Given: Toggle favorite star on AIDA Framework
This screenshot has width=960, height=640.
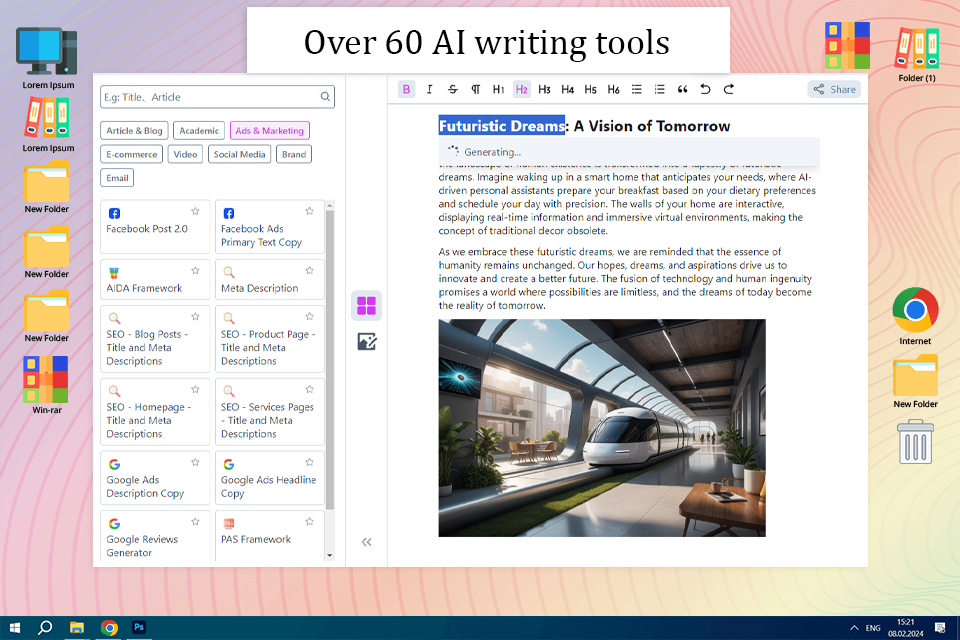Looking at the screenshot, I should pyautogui.click(x=195, y=271).
